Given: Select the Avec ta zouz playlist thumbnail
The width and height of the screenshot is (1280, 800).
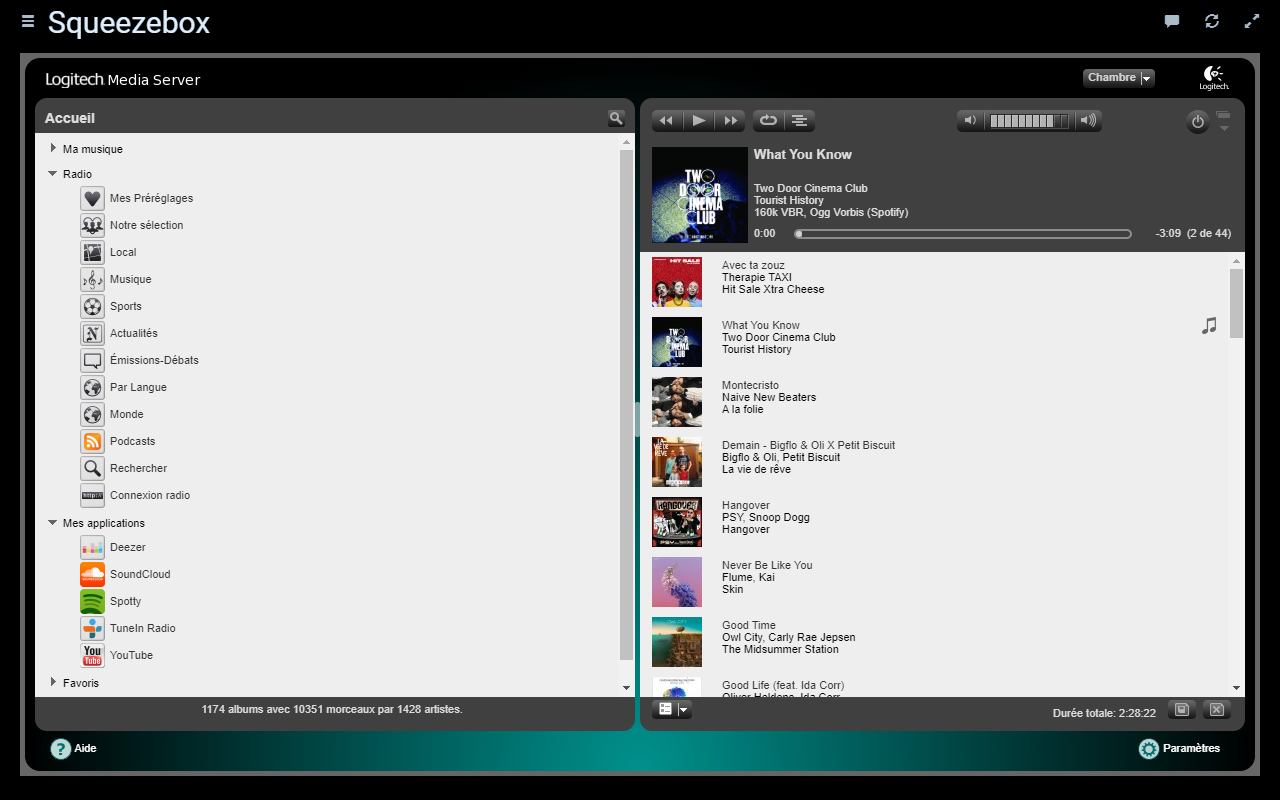Looking at the screenshot, I should pyautogui.click(x=677, y=282).
